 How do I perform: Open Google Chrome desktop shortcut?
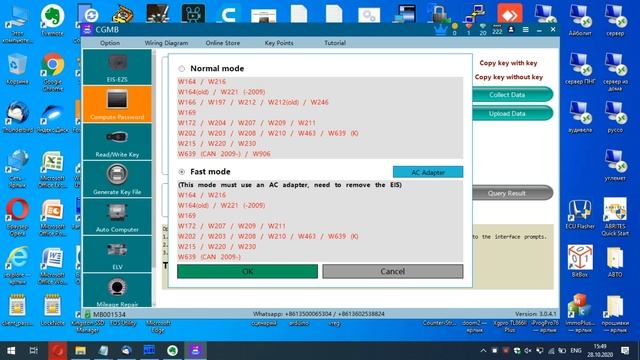tap(52, 72)
